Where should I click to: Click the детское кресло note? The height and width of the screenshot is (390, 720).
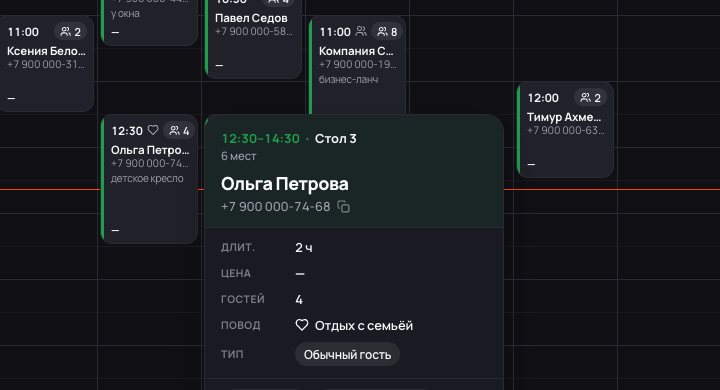point(147,179)
